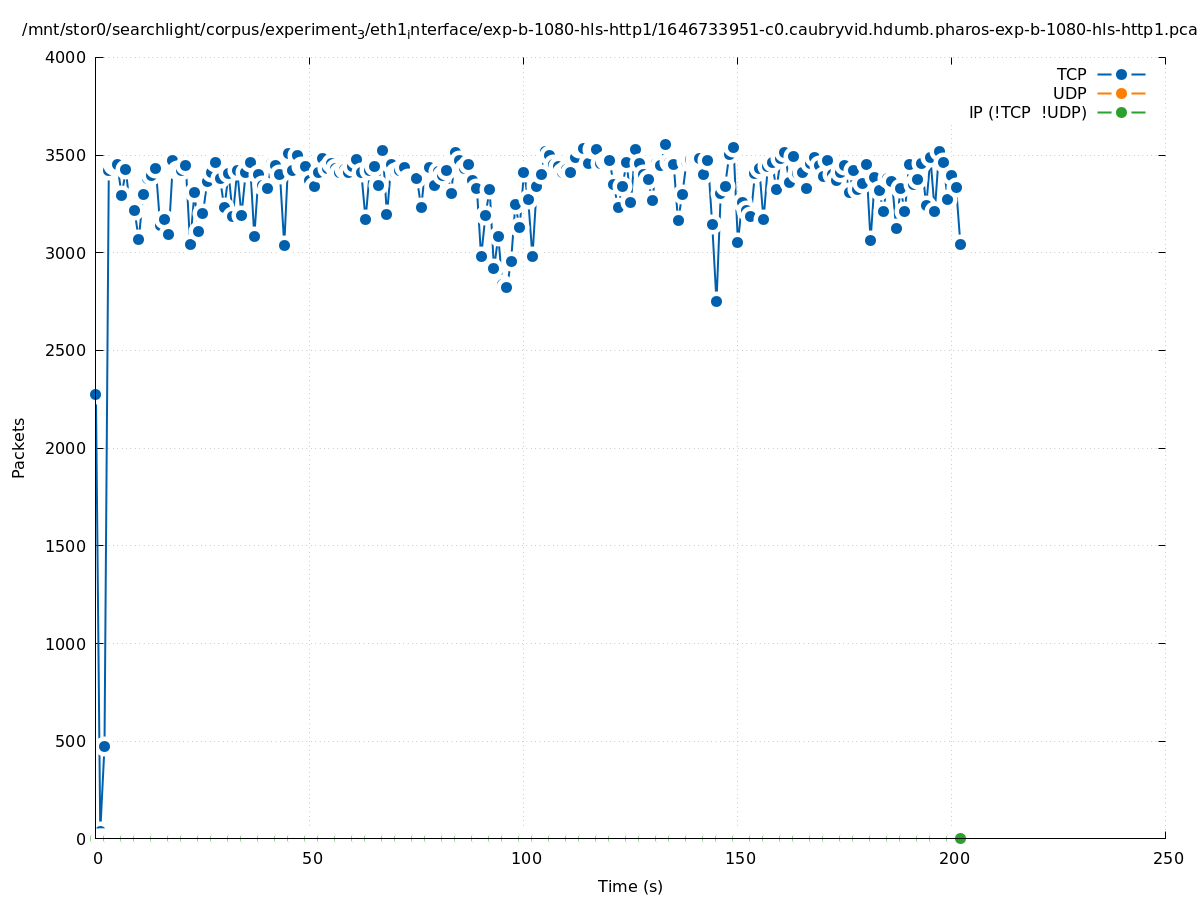Click the Time (s) x-axis label
1197x900 pixels.
630,886
